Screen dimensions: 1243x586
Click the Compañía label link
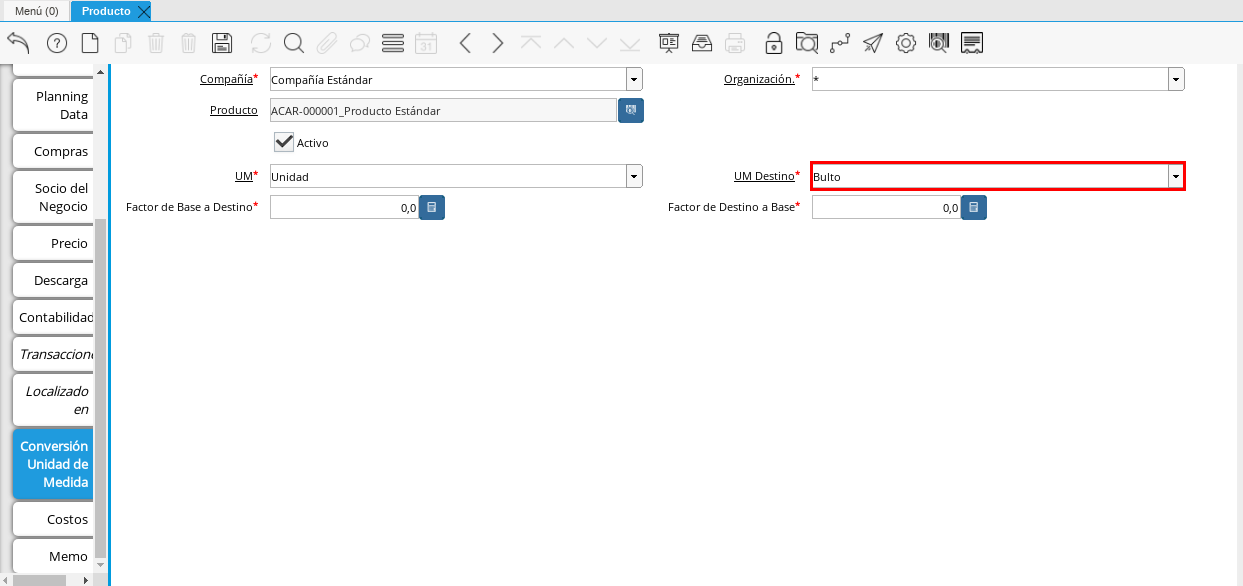pyautogui.click(x=226, y=79)
